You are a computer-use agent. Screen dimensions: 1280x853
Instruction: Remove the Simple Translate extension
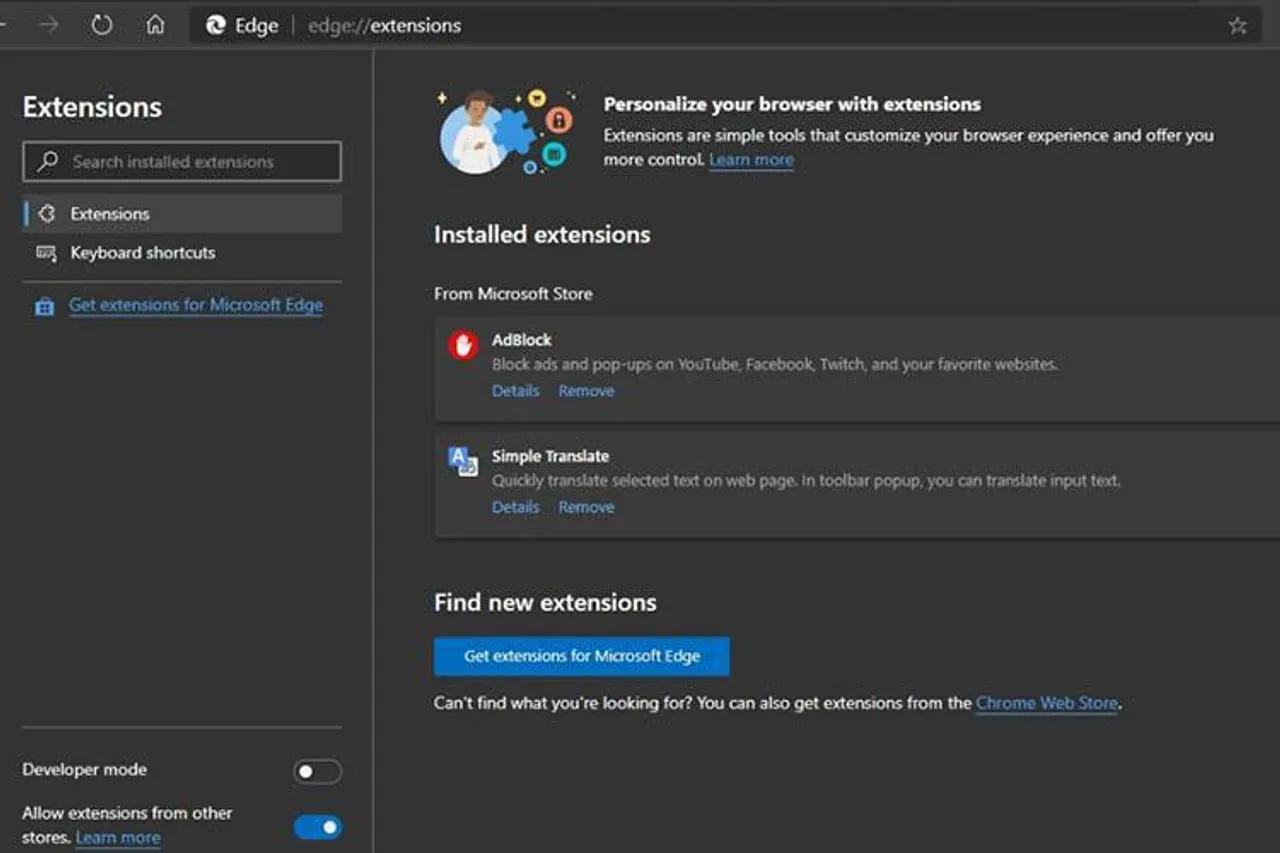coord(586,507)
